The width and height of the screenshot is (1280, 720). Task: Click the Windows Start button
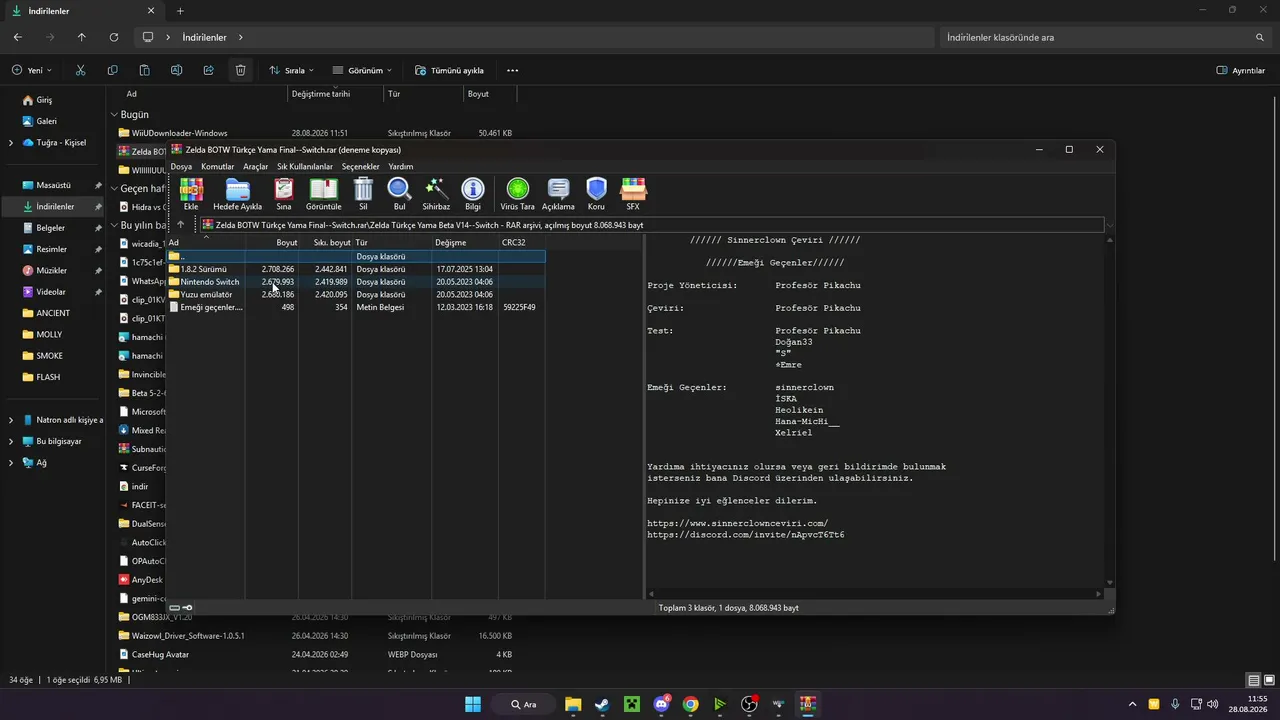(x=473, y=704)
